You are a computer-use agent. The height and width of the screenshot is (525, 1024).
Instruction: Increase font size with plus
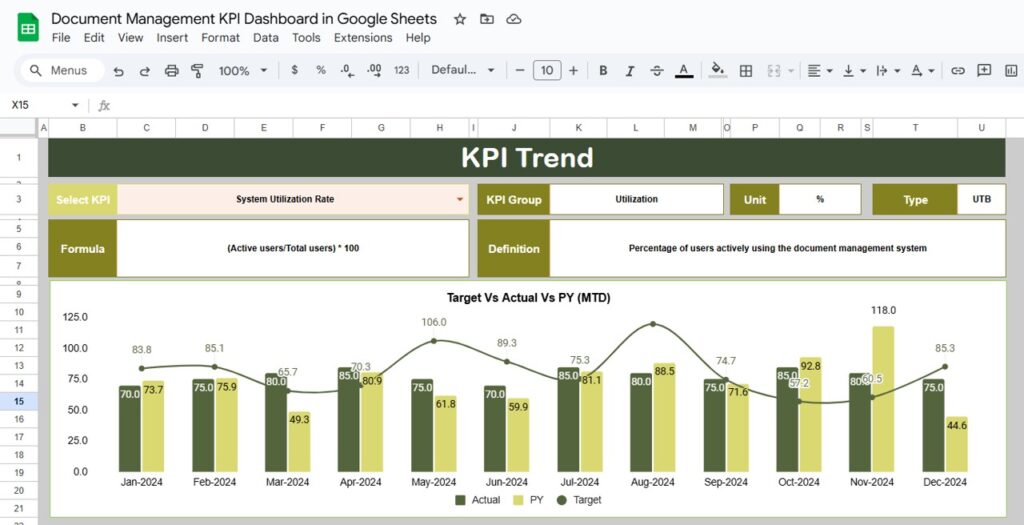[573, 71]
